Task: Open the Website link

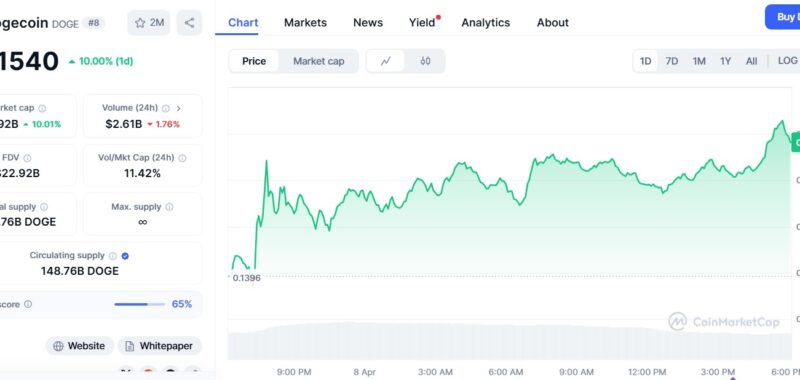Action: click(x=79, y=346)
